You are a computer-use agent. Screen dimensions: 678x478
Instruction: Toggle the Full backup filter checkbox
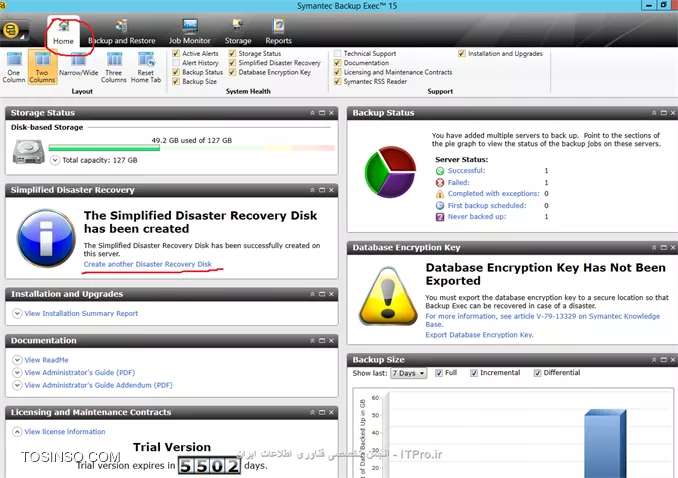click(439, 373)
